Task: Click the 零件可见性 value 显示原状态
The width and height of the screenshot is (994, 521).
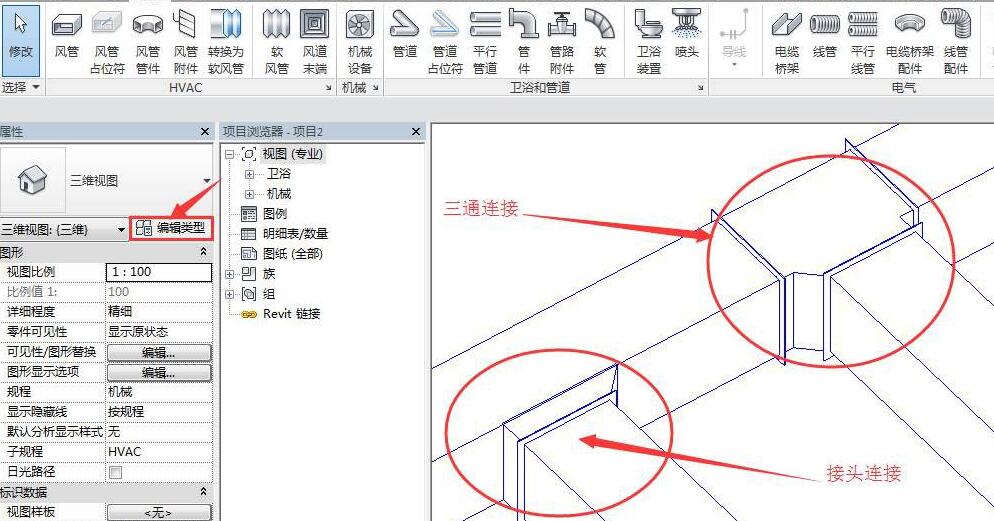Action: coord(158,331)
